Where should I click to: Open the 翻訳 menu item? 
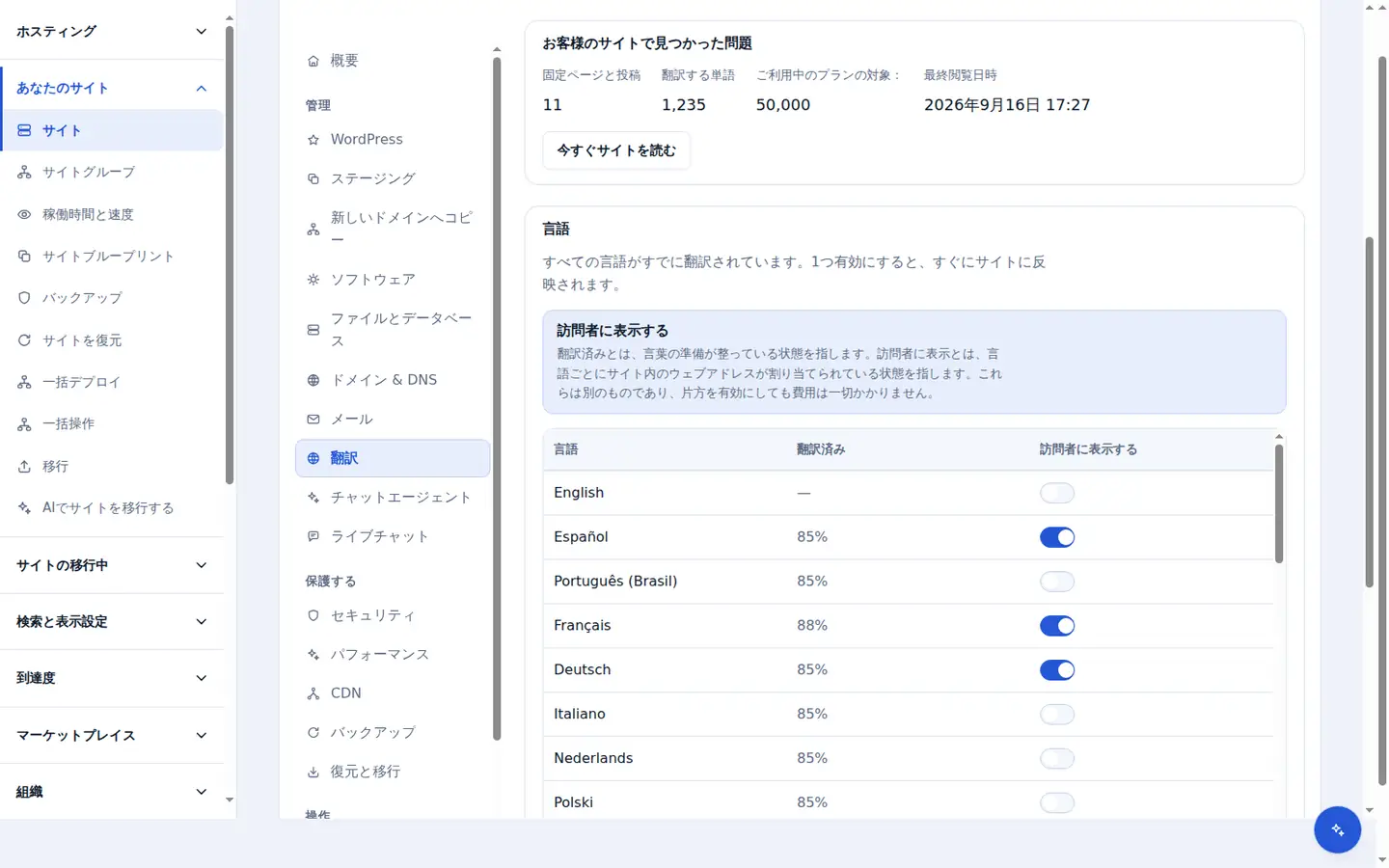(x=393, y=458)
